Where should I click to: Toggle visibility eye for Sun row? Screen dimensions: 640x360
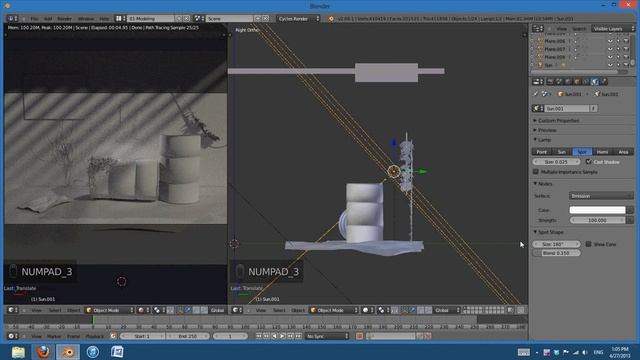(x=610, y=65)
